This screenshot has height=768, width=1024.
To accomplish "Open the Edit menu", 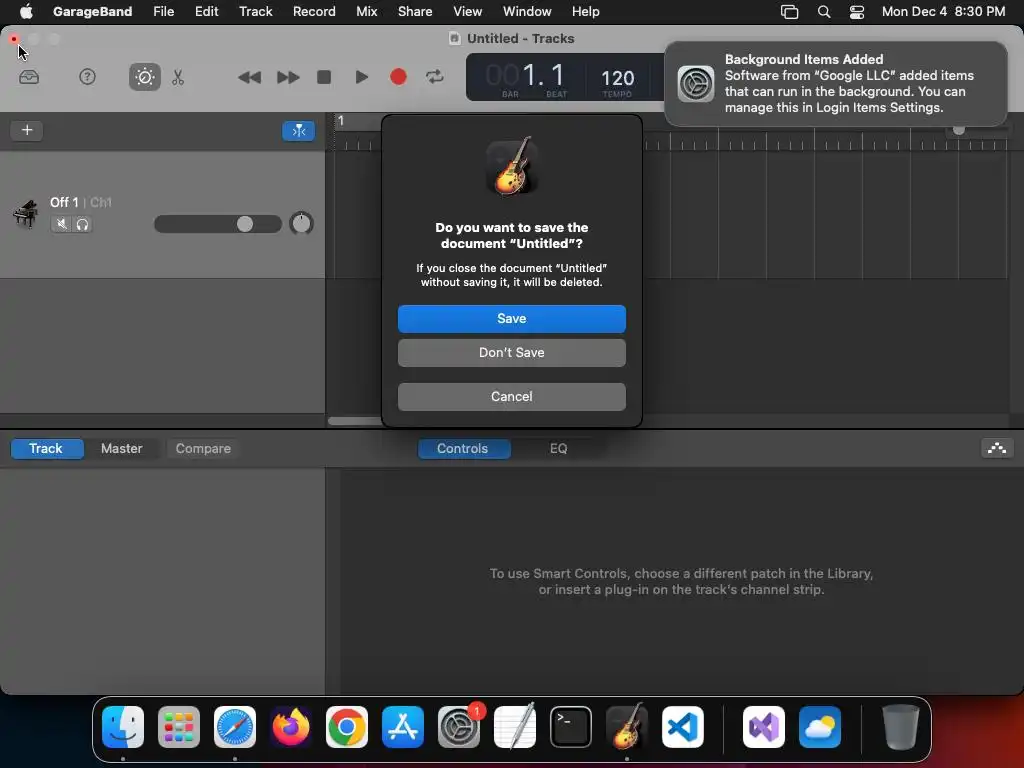I will click(206, 11).
